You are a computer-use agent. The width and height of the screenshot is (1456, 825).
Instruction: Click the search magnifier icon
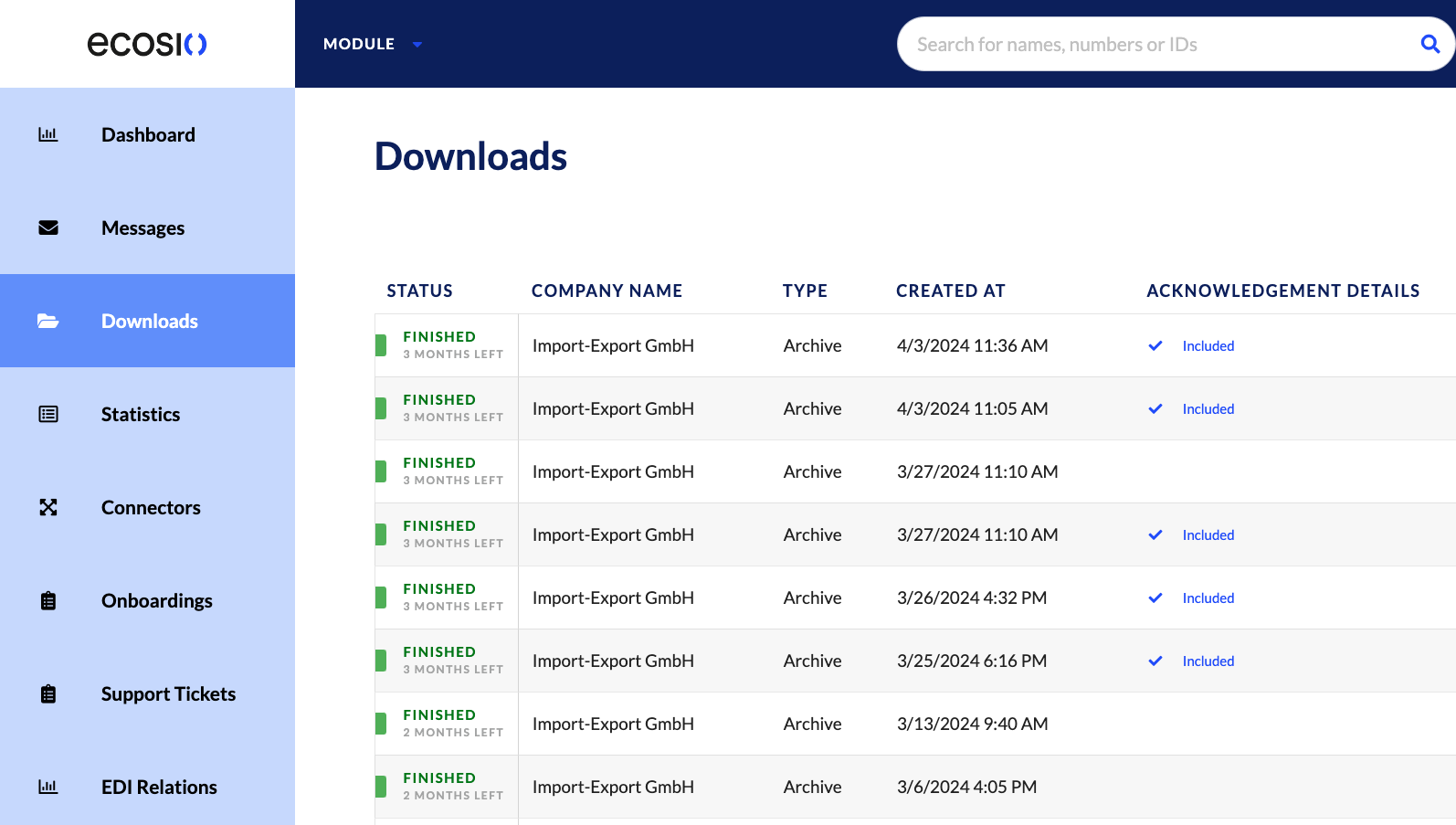(x=1430, y=44)
